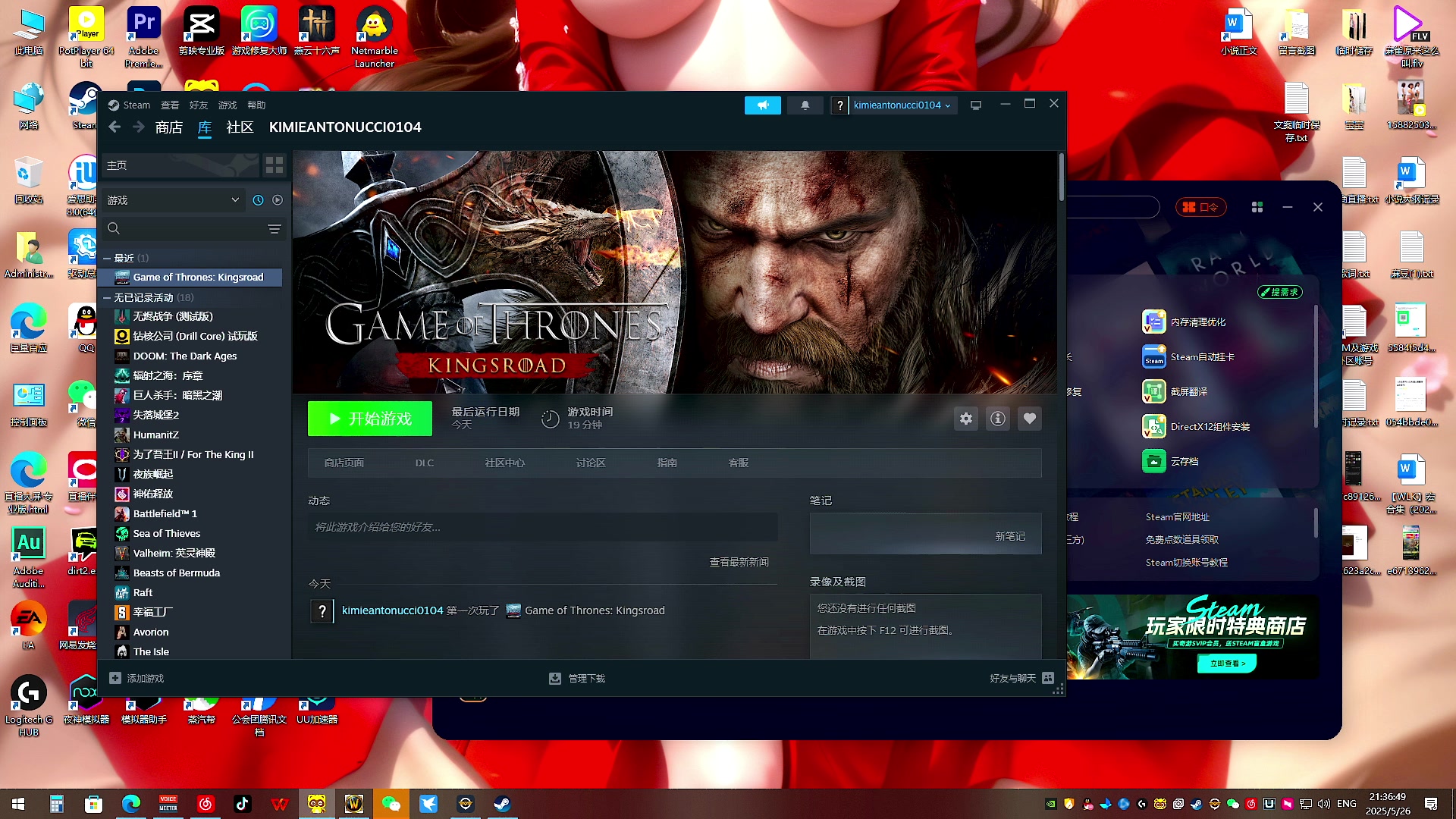1456x819 pixels.
Task: Open the 讨论区 game tab
Action: [591, 463]
